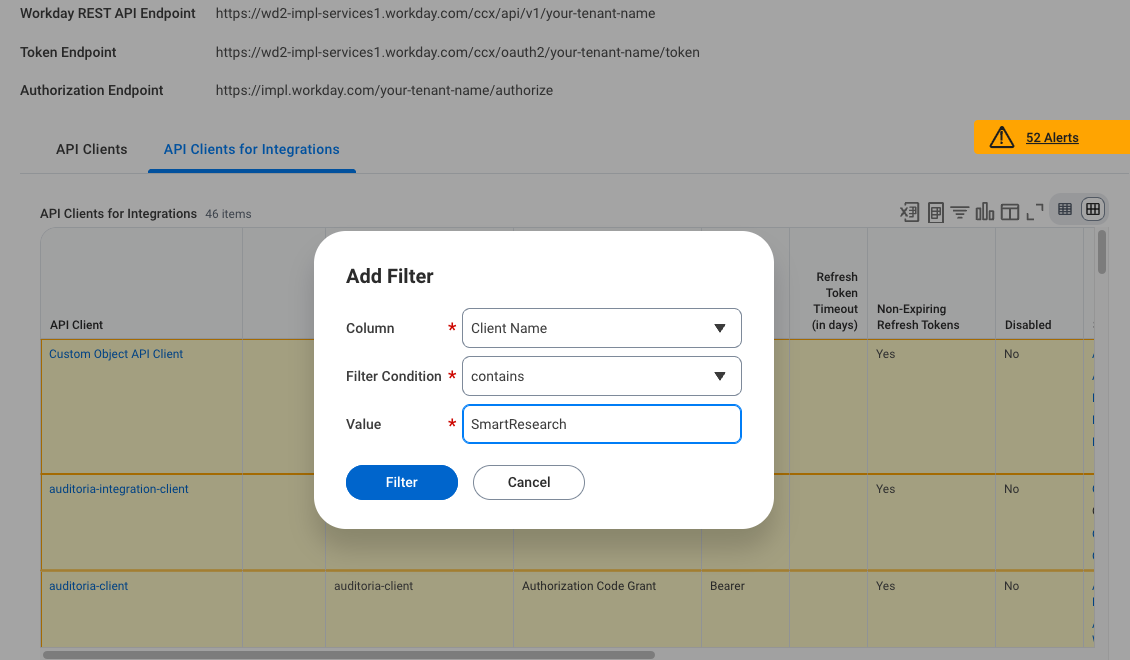Switch to wide grid density view
1130x660 pixels.
tap(1093, 210)
